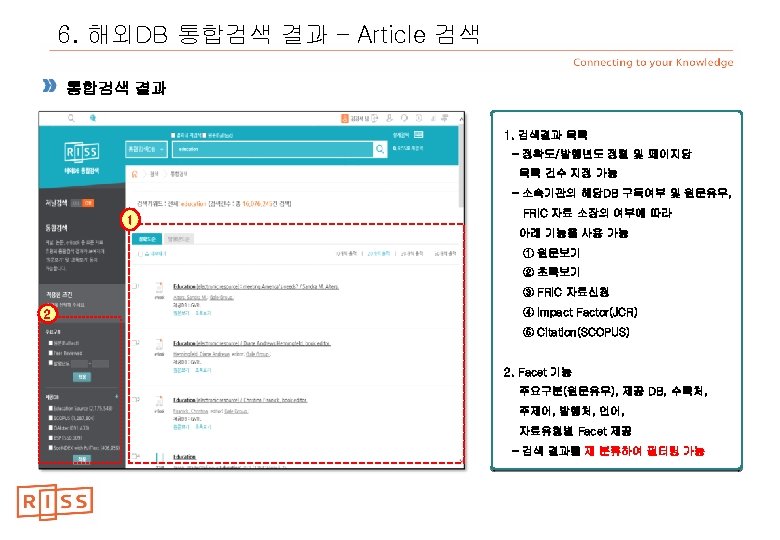This screenshot has height=540, width=780.
Task: Select the checkbox of the Christine Nasso result
Action: click(x=135, y=399)
